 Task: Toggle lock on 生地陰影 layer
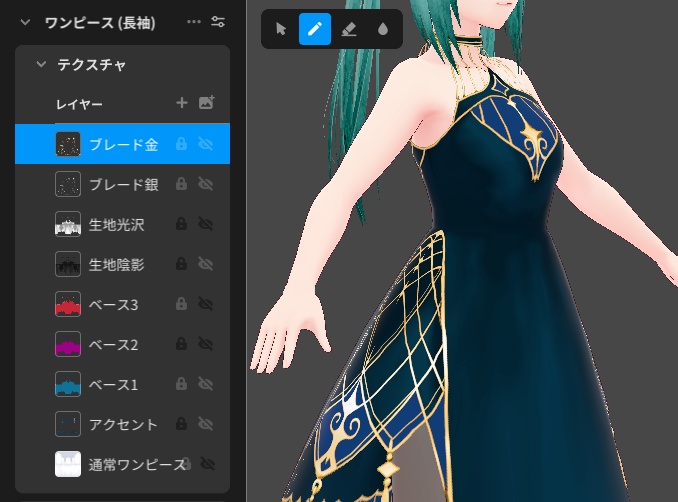(182, 264)
